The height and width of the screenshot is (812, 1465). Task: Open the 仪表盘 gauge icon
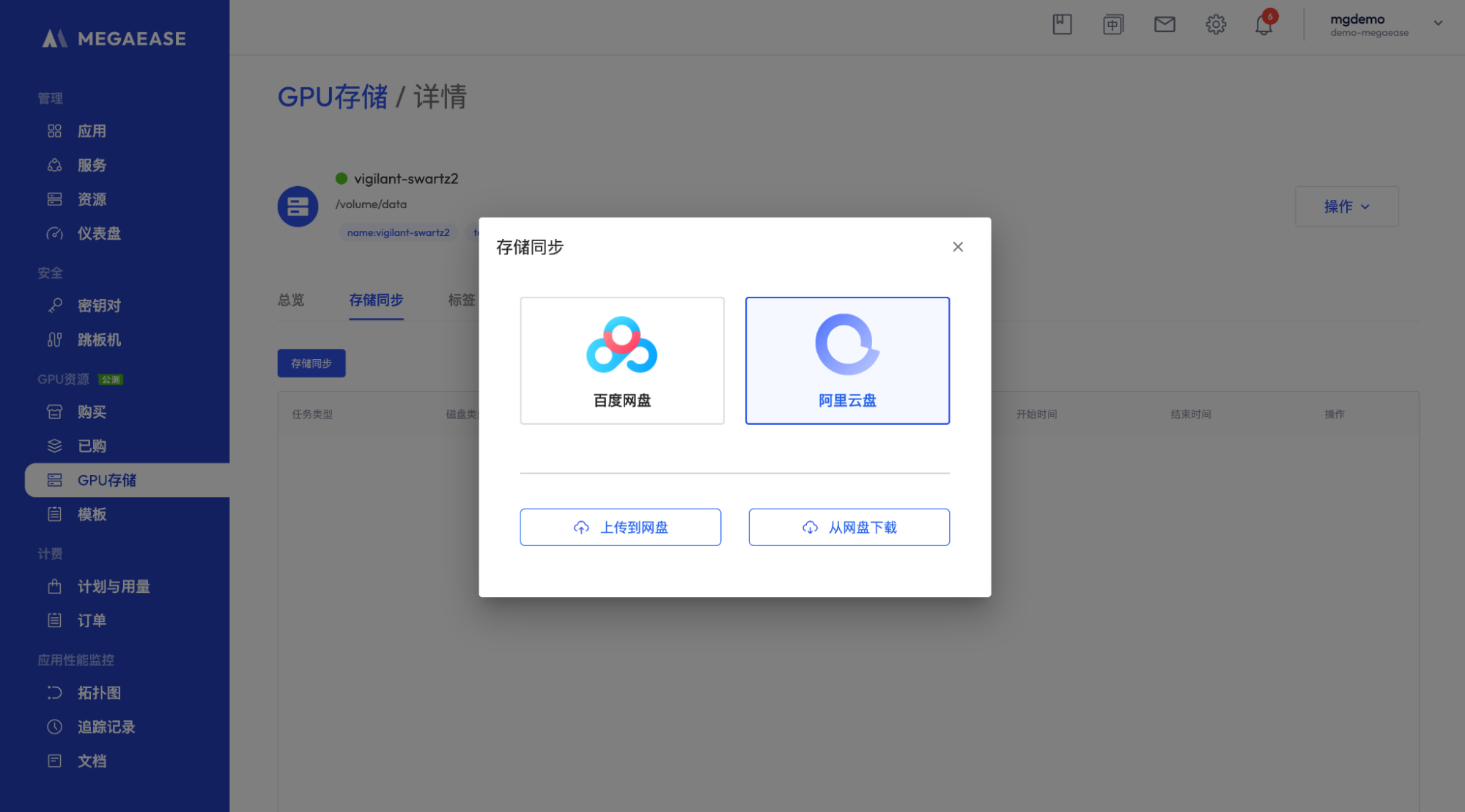(x=55, y=234)
